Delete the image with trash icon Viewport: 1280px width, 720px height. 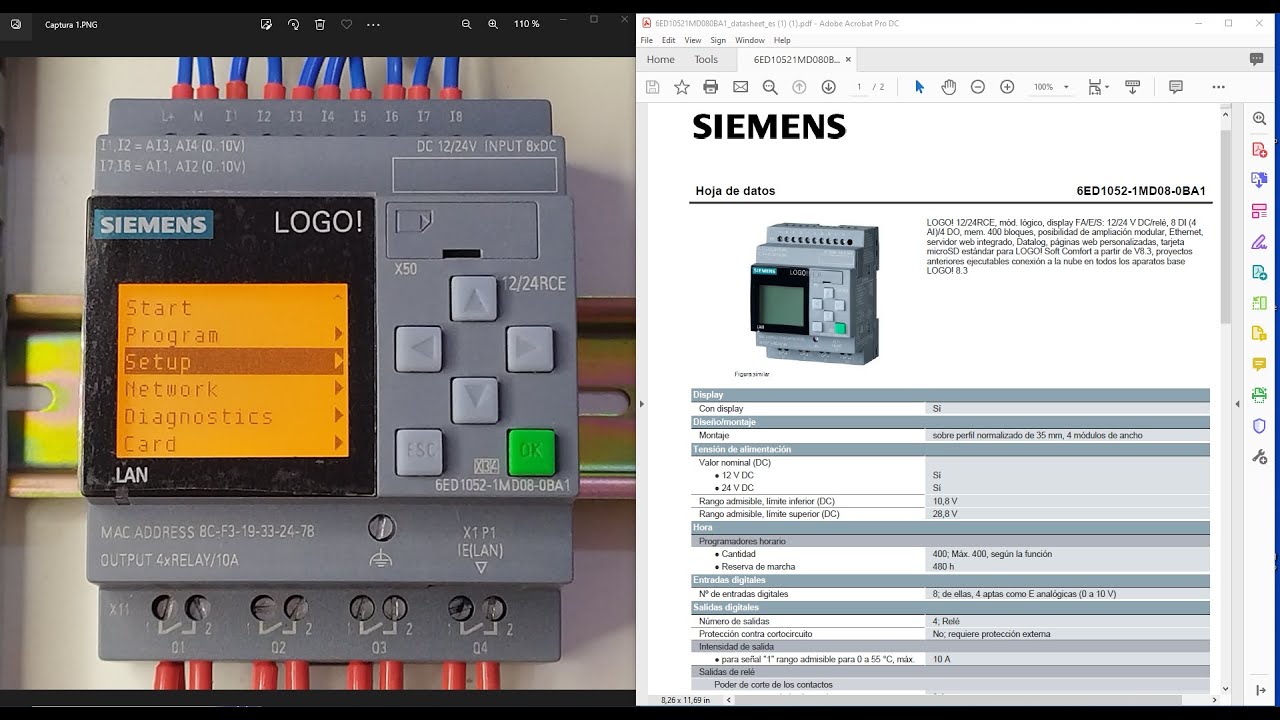320,23
